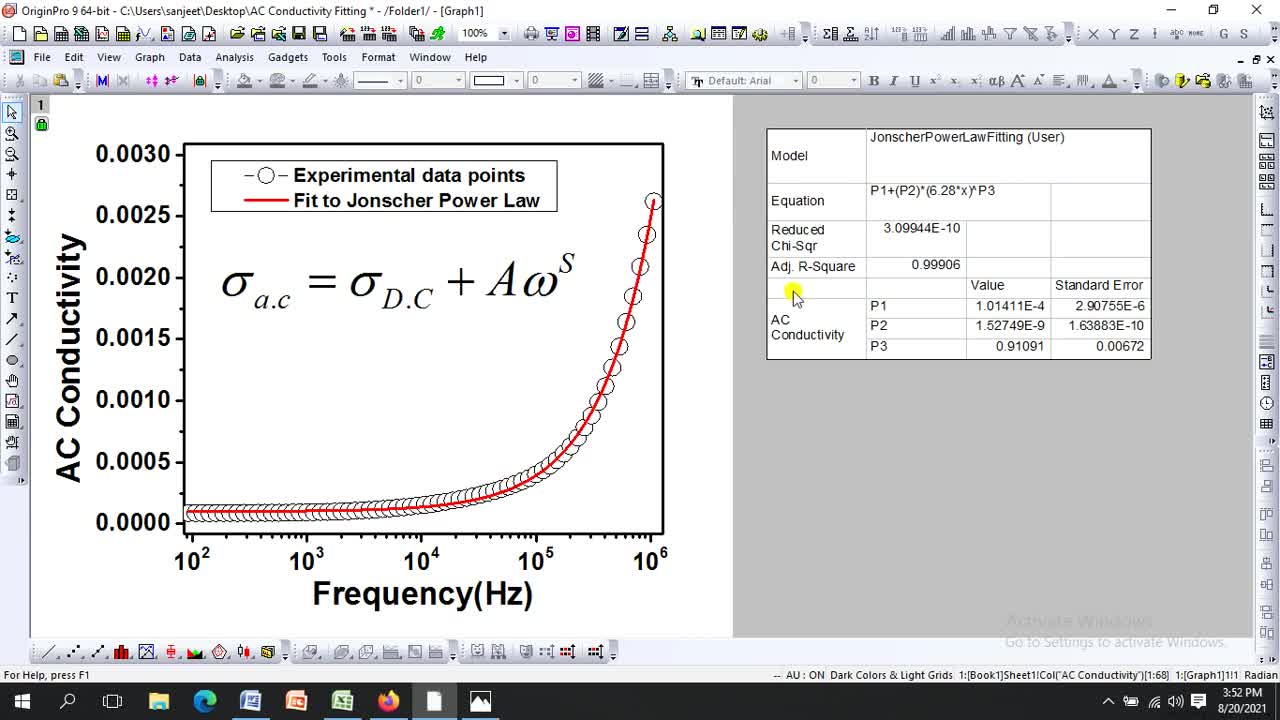This screenshot has width=1280, height=720.
Task: Click the Add/Remove data filter funnel icon
Action: [1009, 33]
